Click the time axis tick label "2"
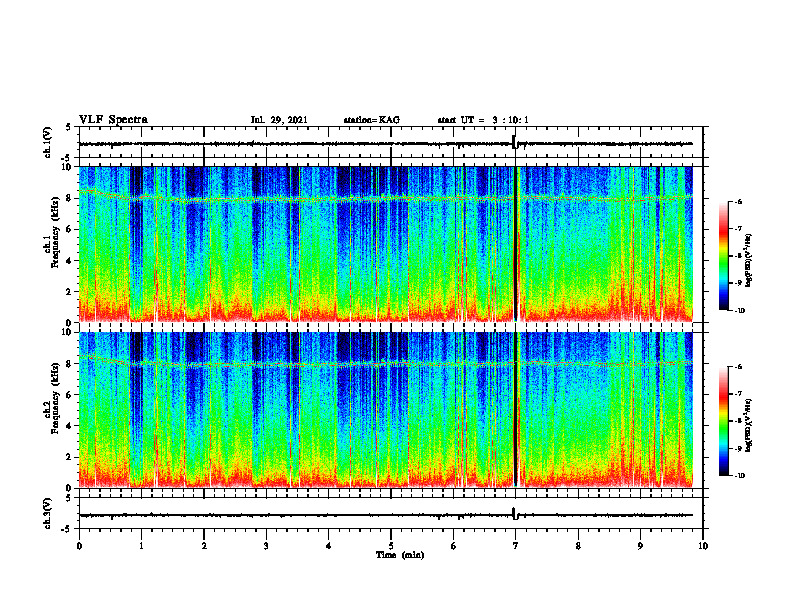Image resolution: width=792 pixels, height=612 pixels. [x=204, y=546]
